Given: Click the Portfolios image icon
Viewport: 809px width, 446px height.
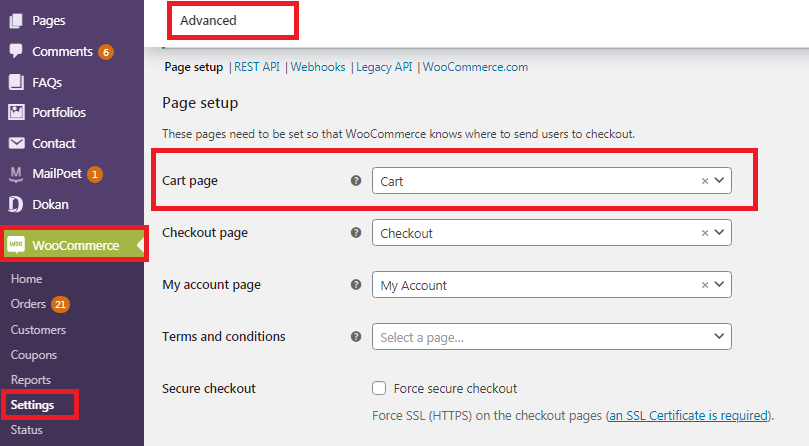Looking at the screenshot, I should 16,112.
